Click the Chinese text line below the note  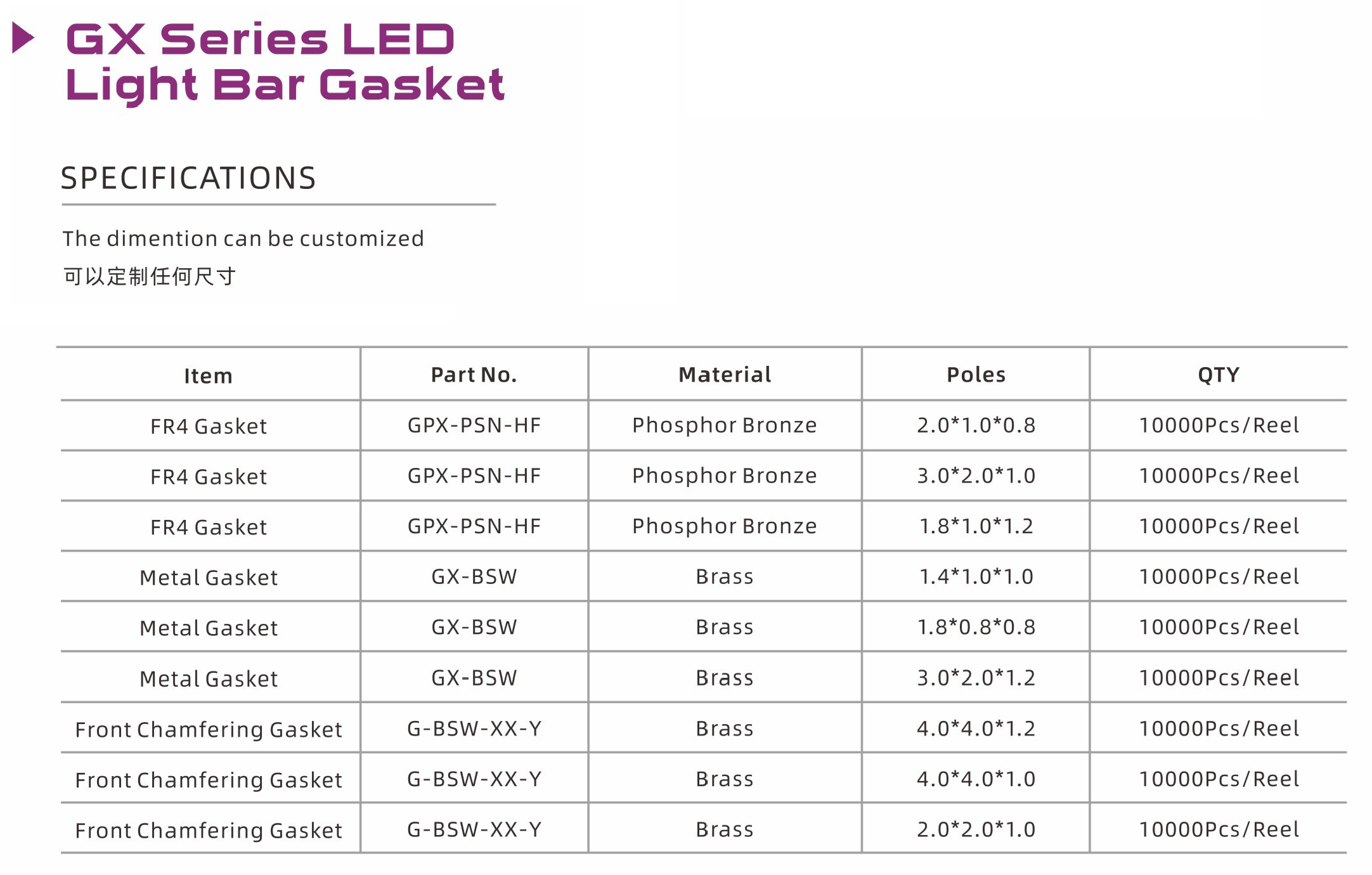click(150, 276)
